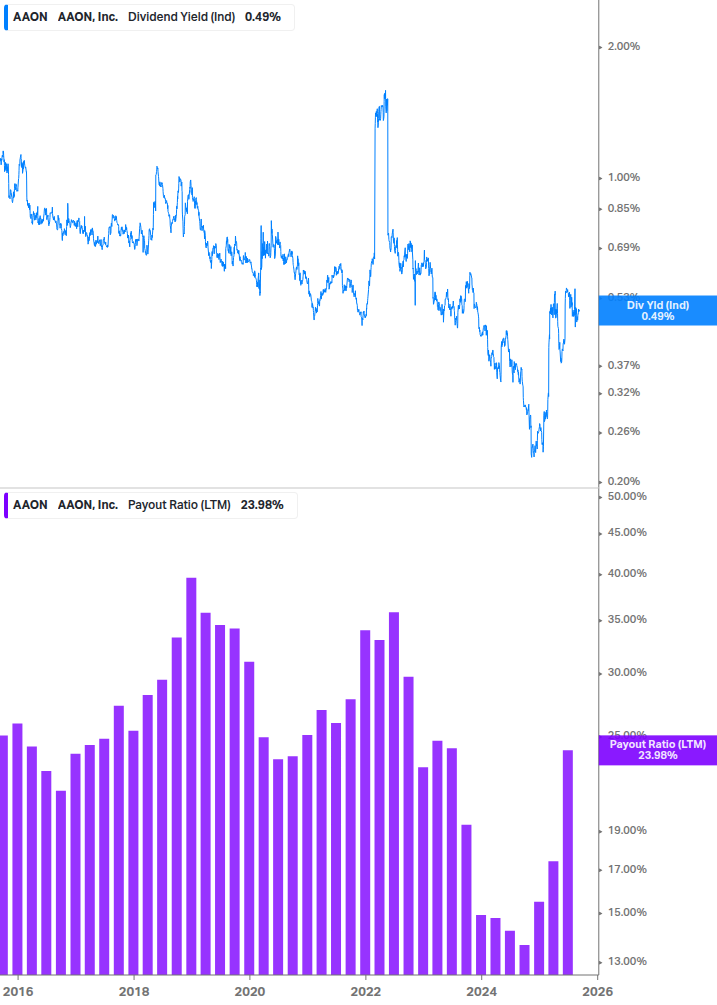This screenshot has width=717, height=1005.
Task: Click the 'Dividend Yield (Ind)' legend label
Action: click(181, 17)
